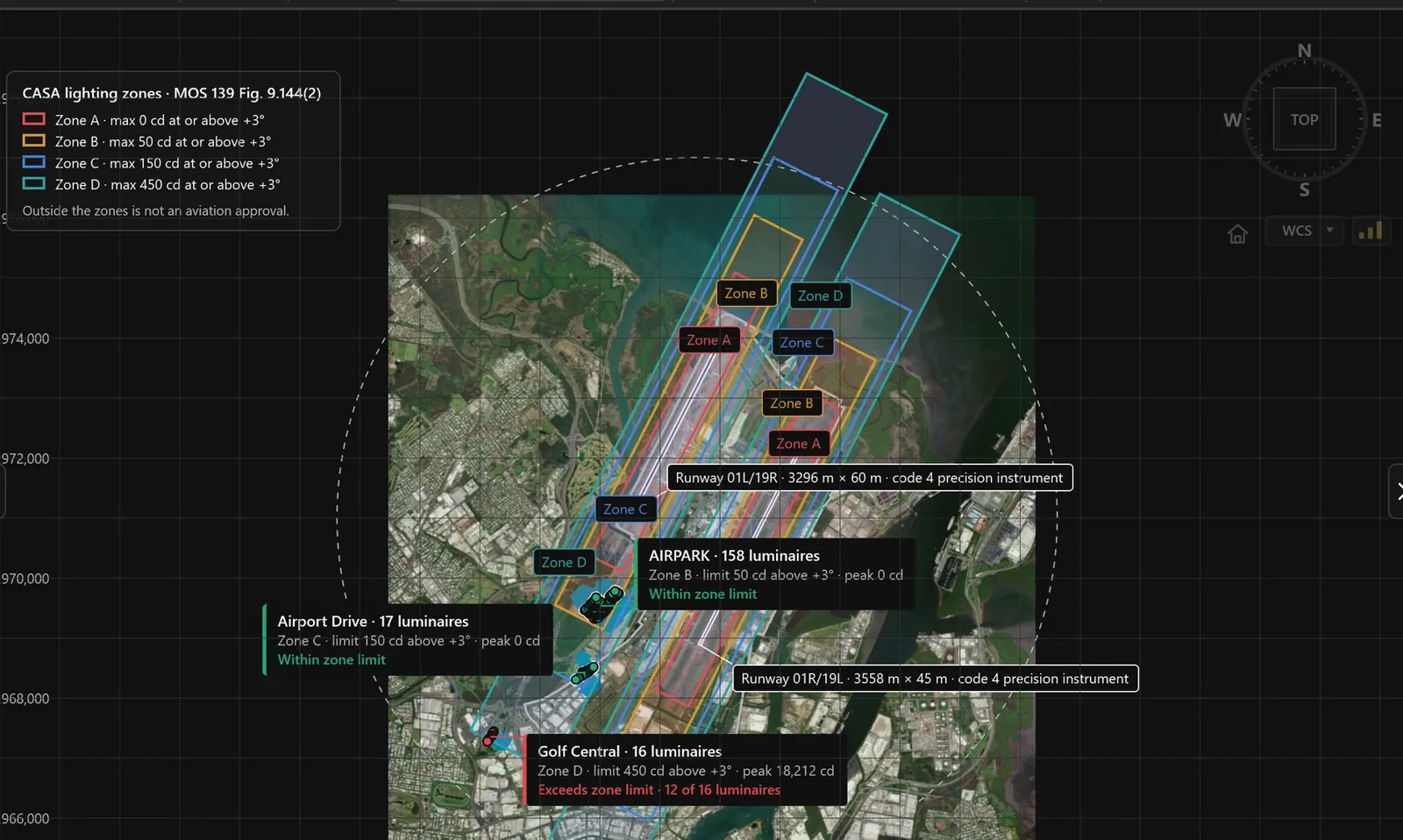Click the red Zone A legend swatch

point(33,119)
